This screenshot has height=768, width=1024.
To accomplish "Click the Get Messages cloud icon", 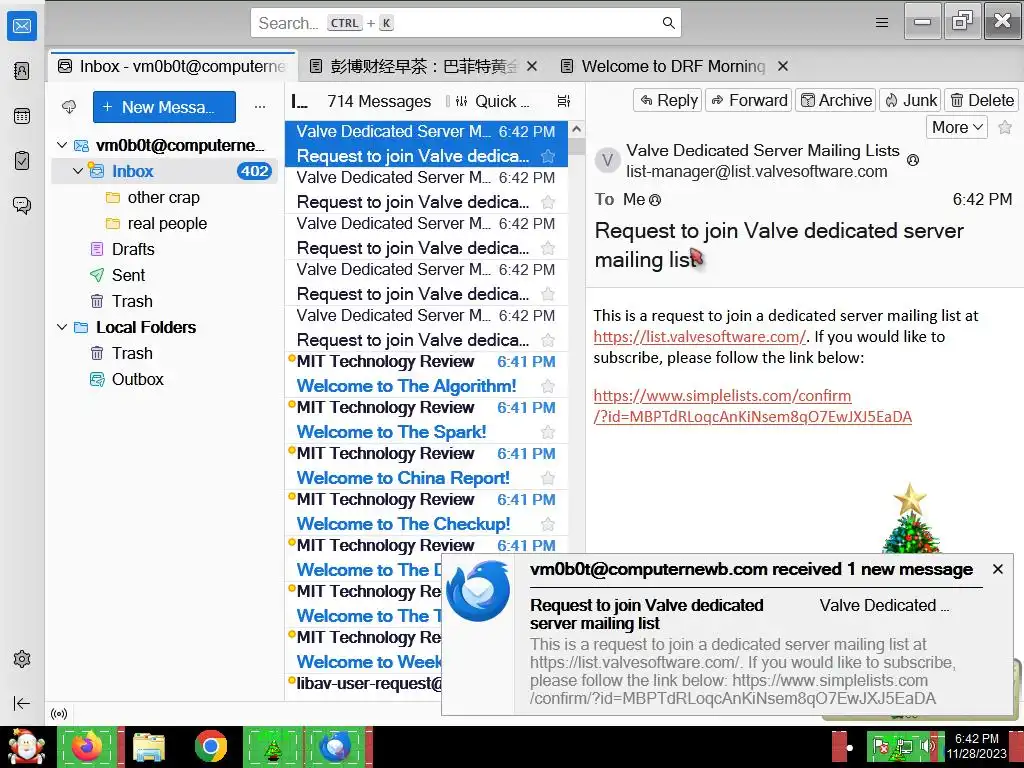I will coord(69,106).
